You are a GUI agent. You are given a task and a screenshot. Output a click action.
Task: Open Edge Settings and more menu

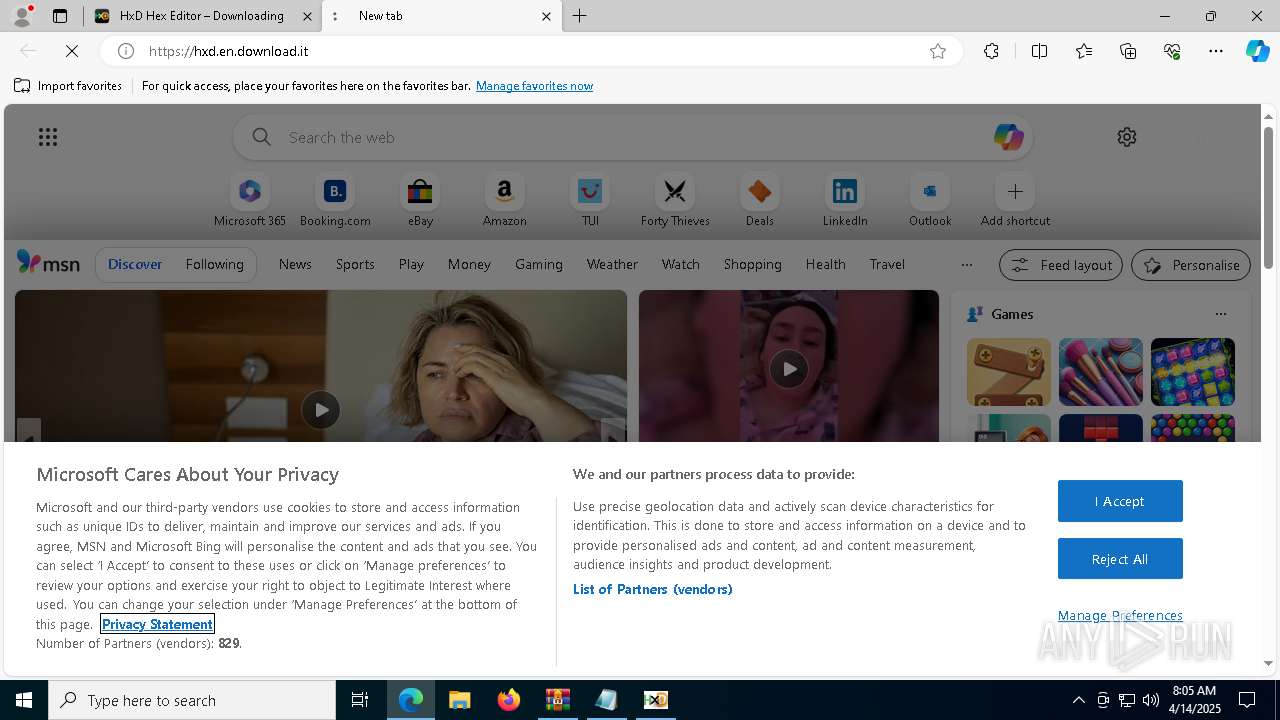coord(1216,51)
